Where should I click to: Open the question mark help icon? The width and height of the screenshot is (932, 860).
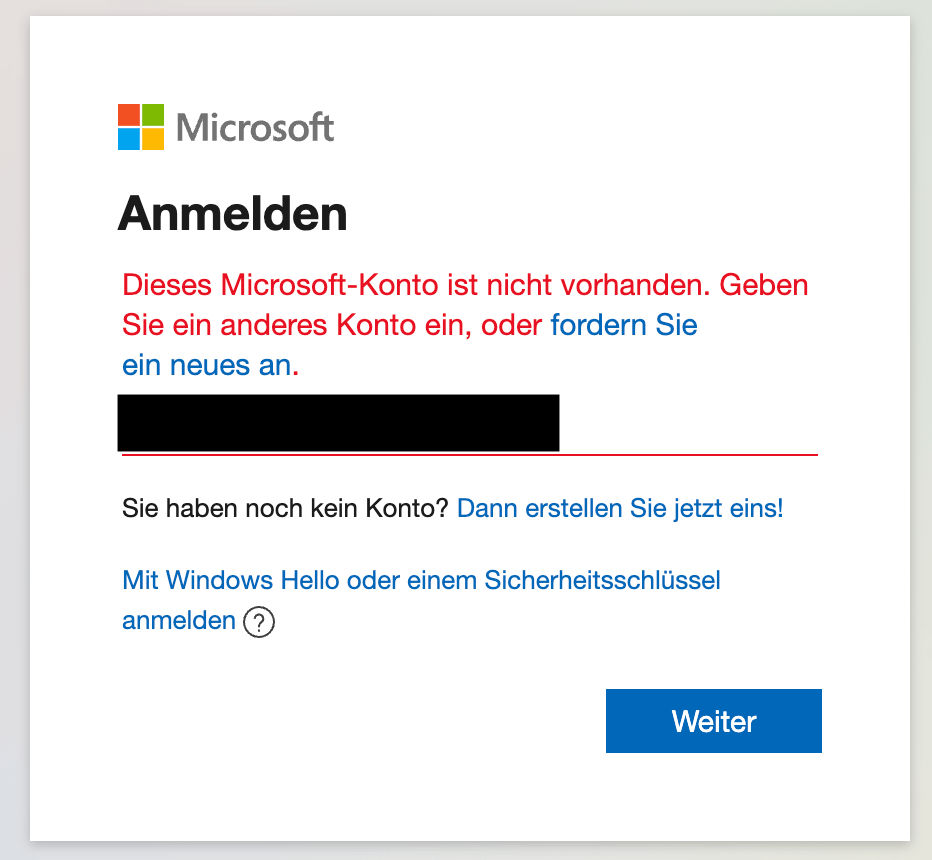click(x=259, y=622)
